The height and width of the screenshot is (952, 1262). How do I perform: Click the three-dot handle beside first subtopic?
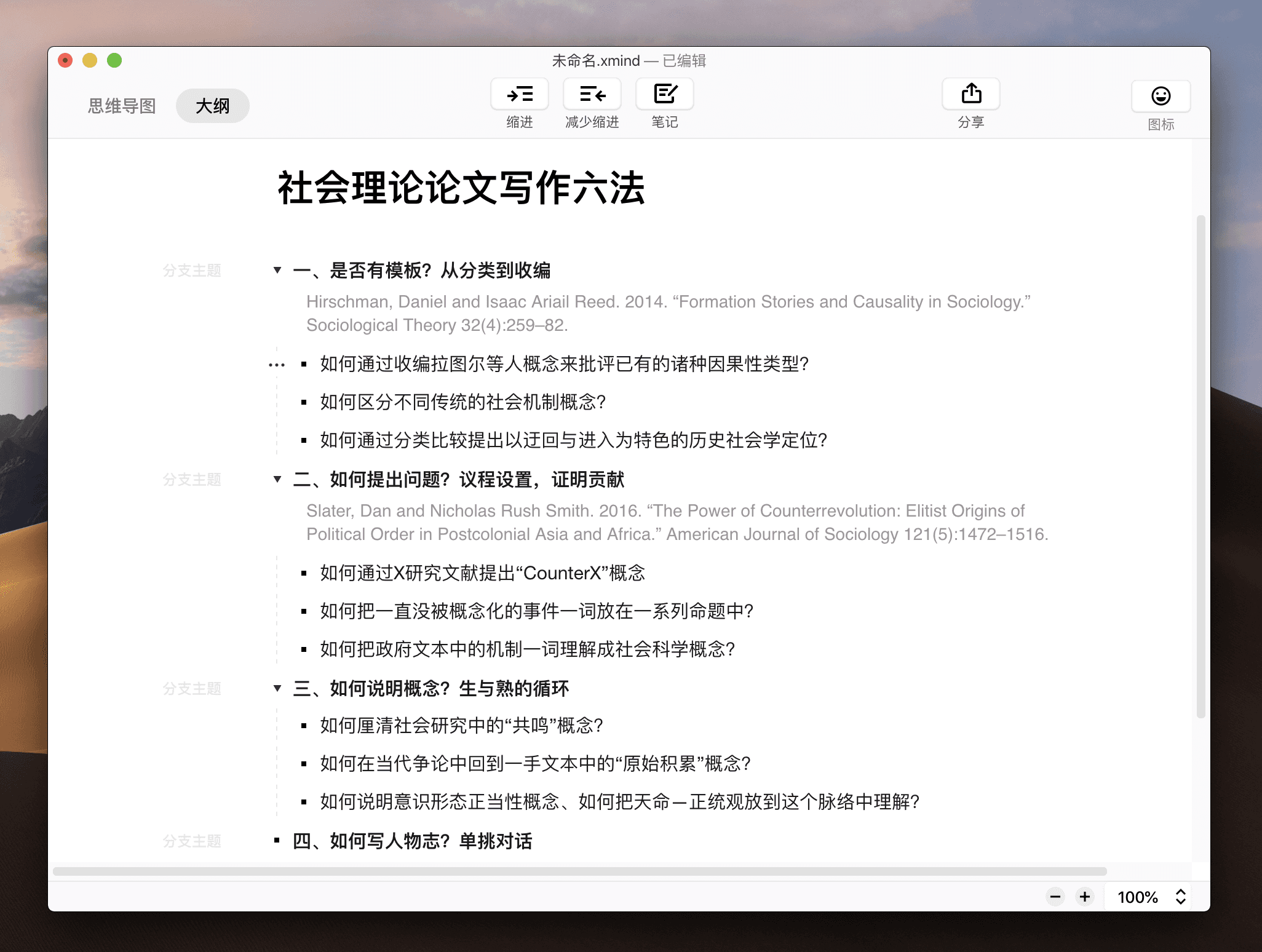[277, 365]
